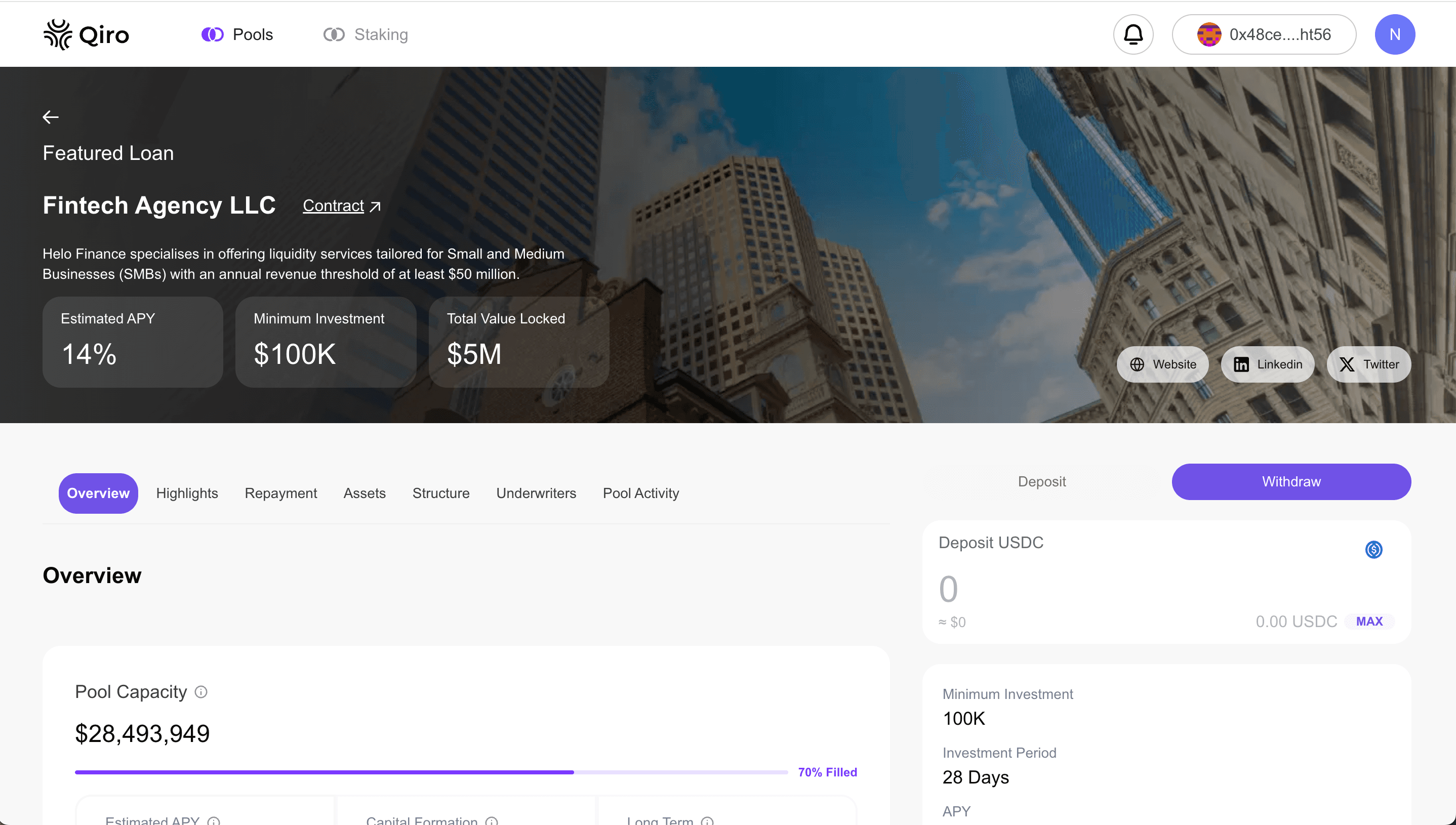Visit the Website button
Screen dimensions: 1456x825
[x=1162, y=364]
